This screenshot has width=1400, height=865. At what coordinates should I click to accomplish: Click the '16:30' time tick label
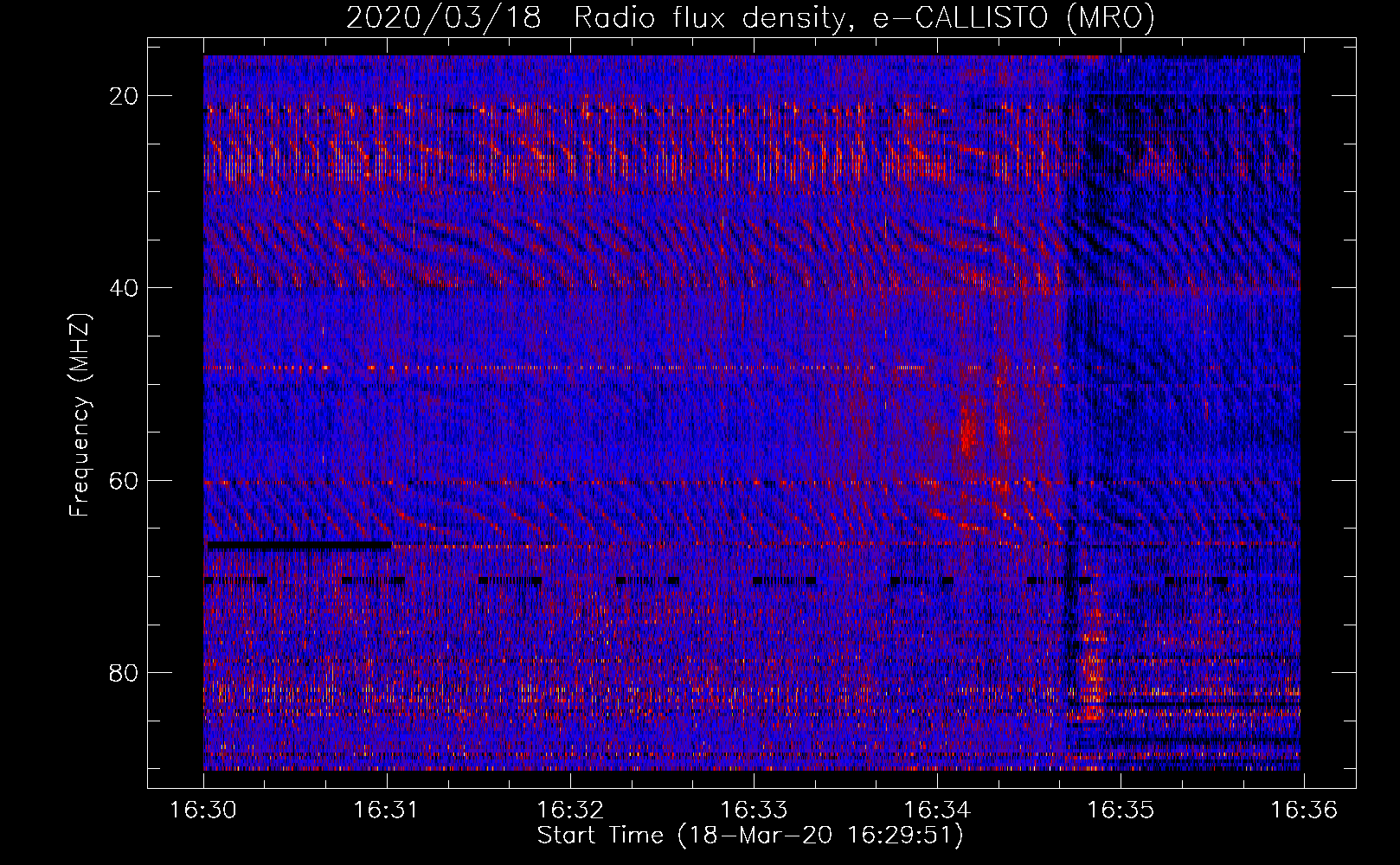(x=203, y=811)
